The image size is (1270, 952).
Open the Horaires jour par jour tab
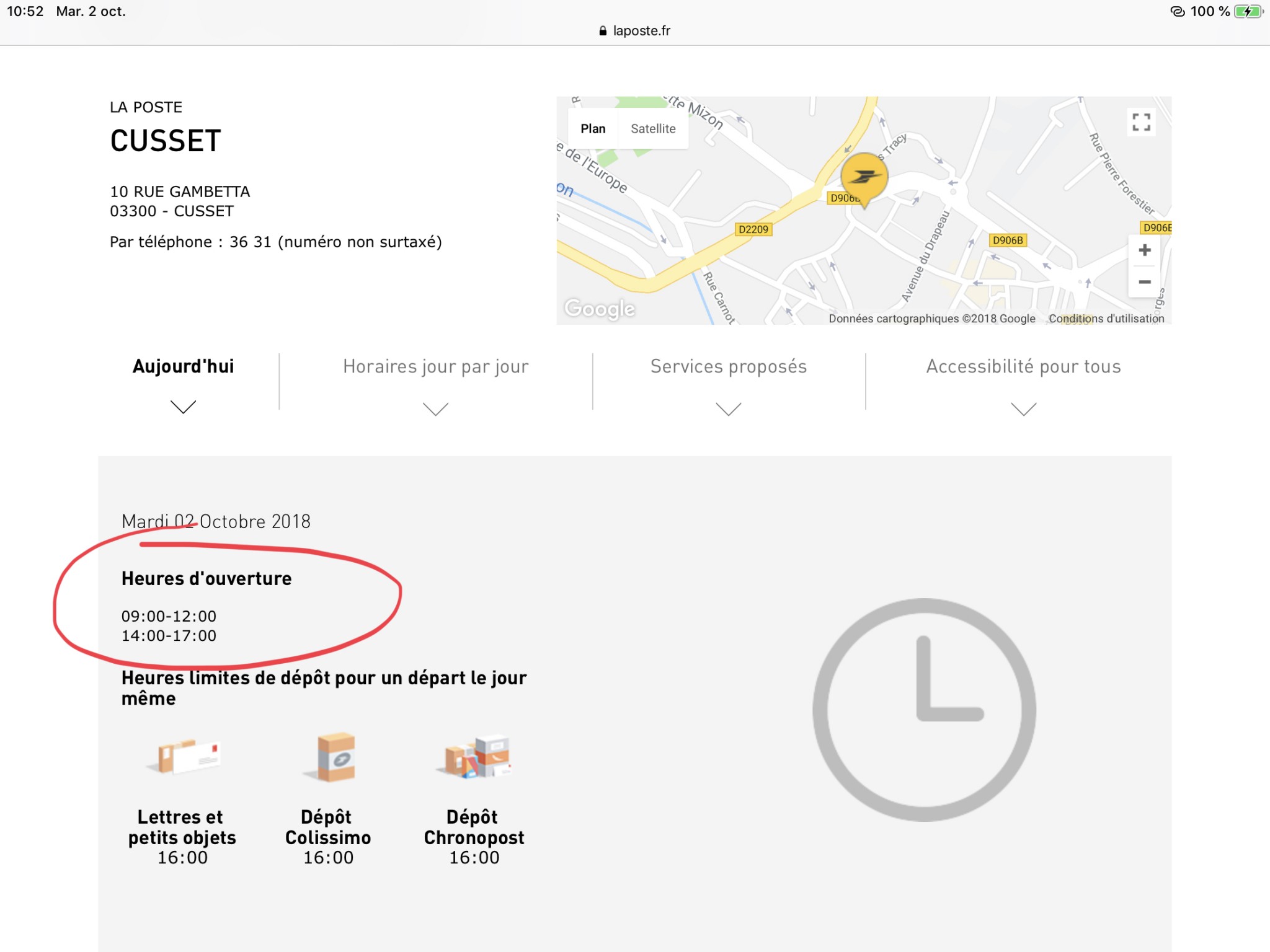[x=435, y=367]
